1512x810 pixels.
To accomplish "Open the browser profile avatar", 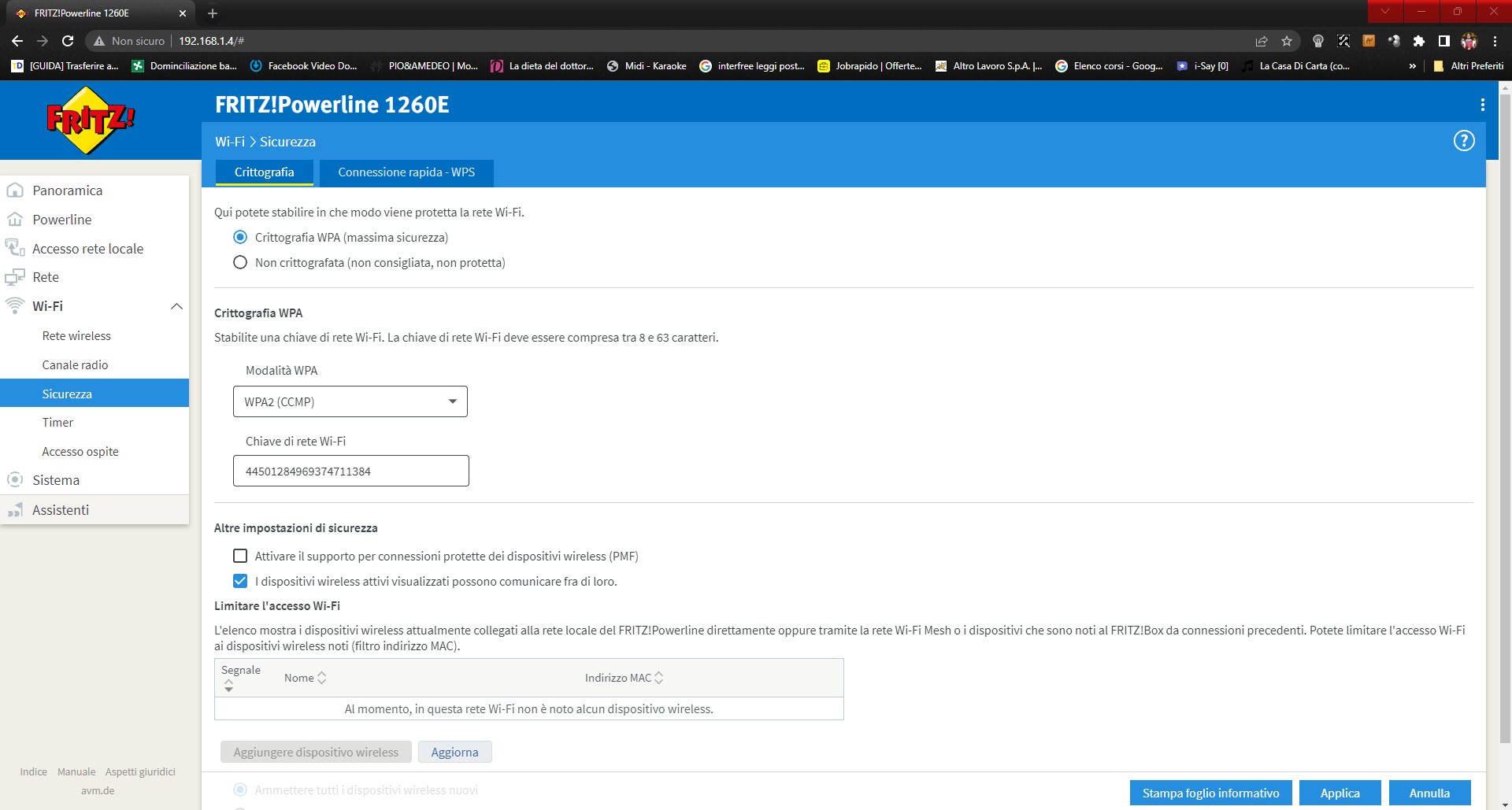I will pyautogui.click(x=1469, y=41).
